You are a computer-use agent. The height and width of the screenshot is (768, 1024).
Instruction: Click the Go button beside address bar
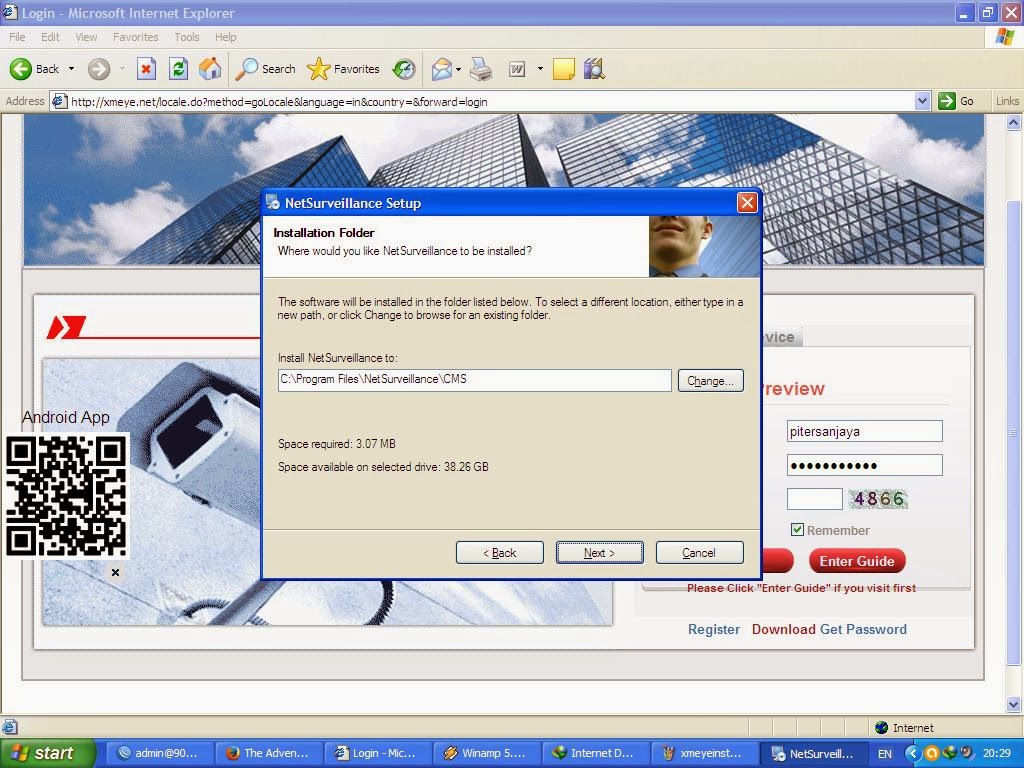pos(957,101)
